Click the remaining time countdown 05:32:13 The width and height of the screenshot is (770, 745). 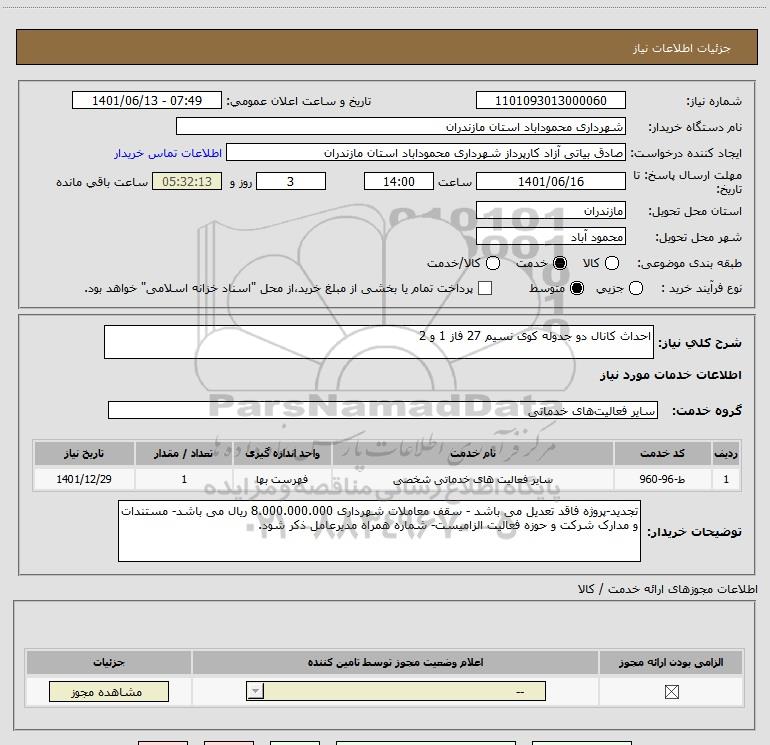point(187,182)
